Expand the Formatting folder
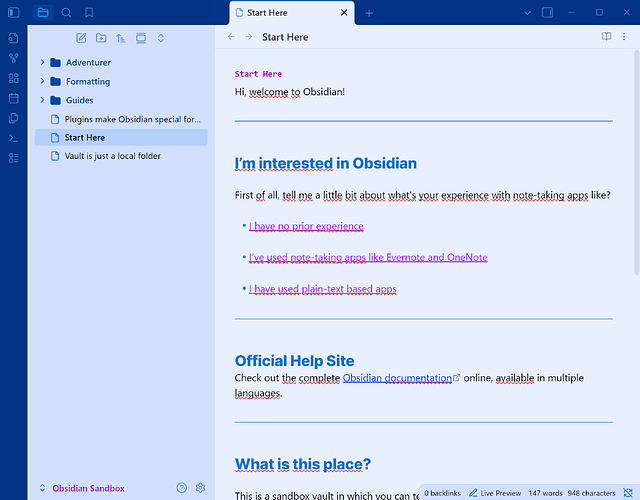The image size is (640, 500). click(42, 81)
